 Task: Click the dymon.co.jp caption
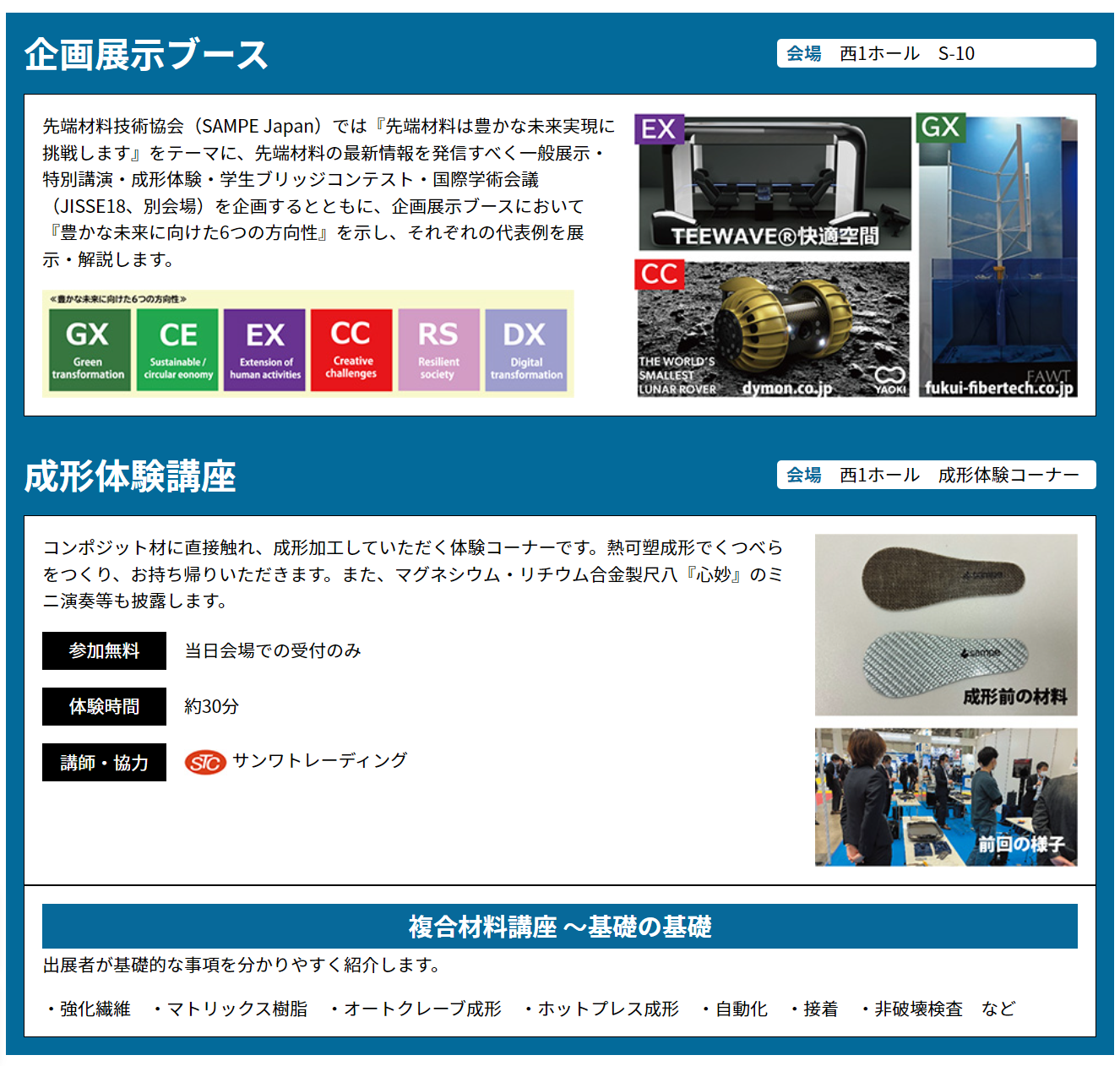787,388
